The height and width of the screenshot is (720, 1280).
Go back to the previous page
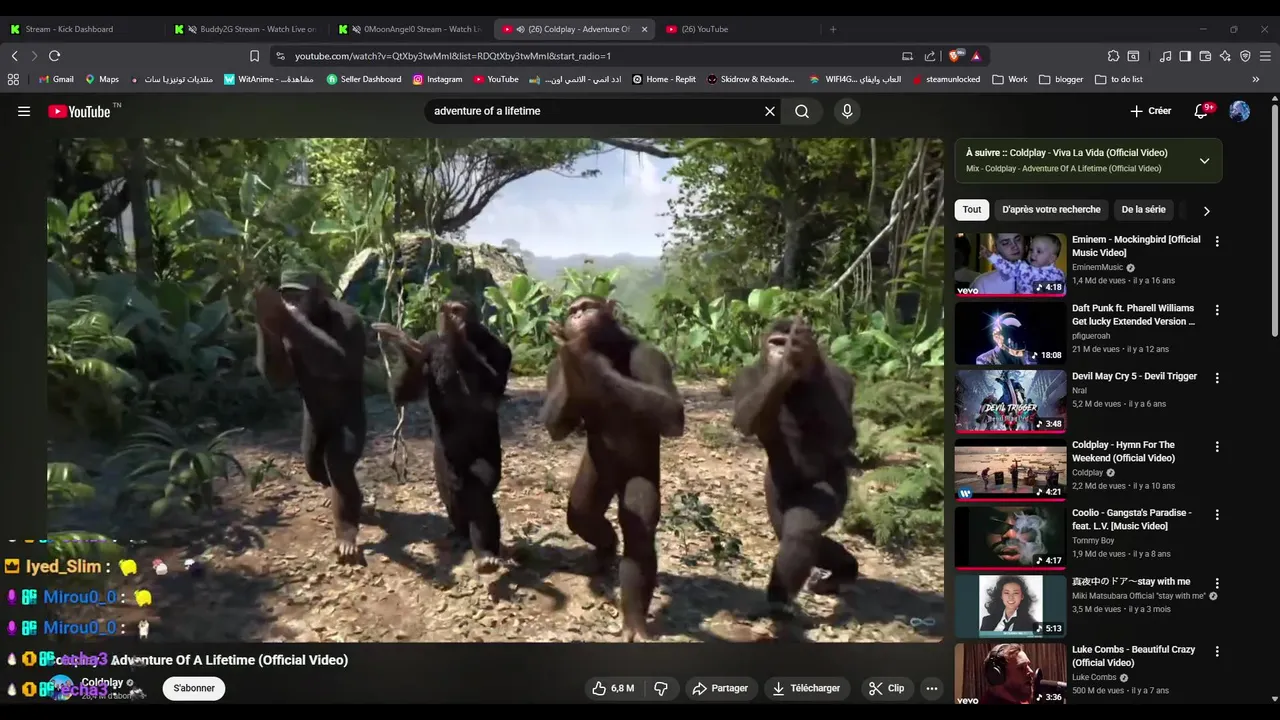point(14,56)
